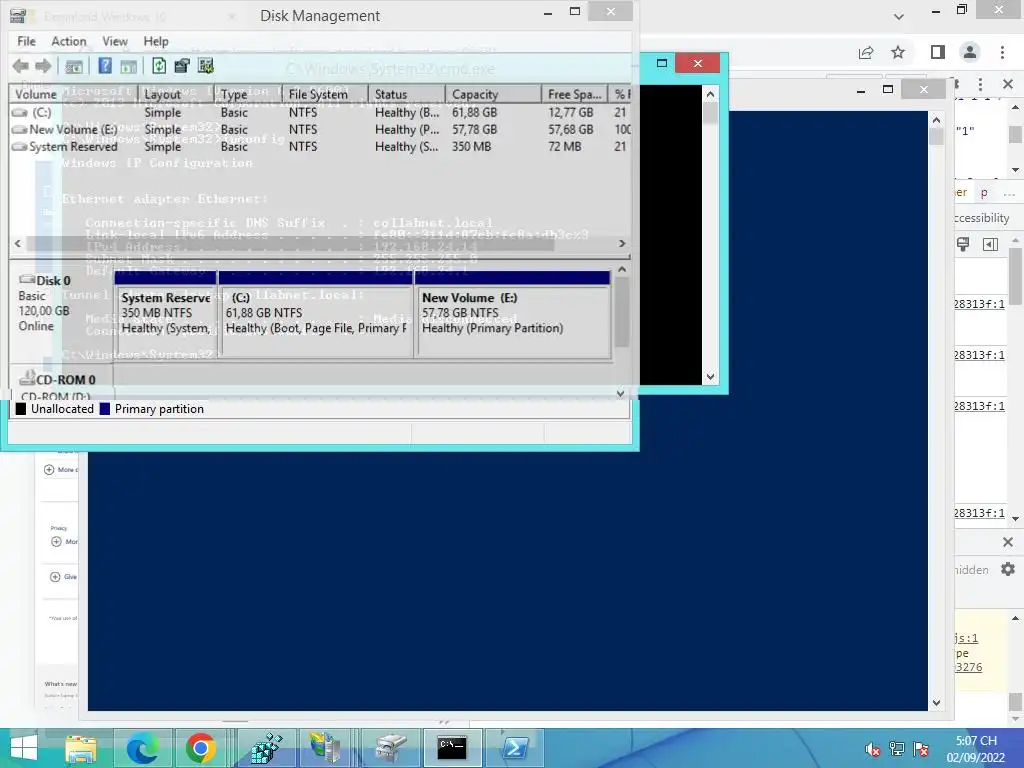Viewport: 1024px width, 768px height.
Task: Click the green Refresh toolbar icon
Action: 159,66
